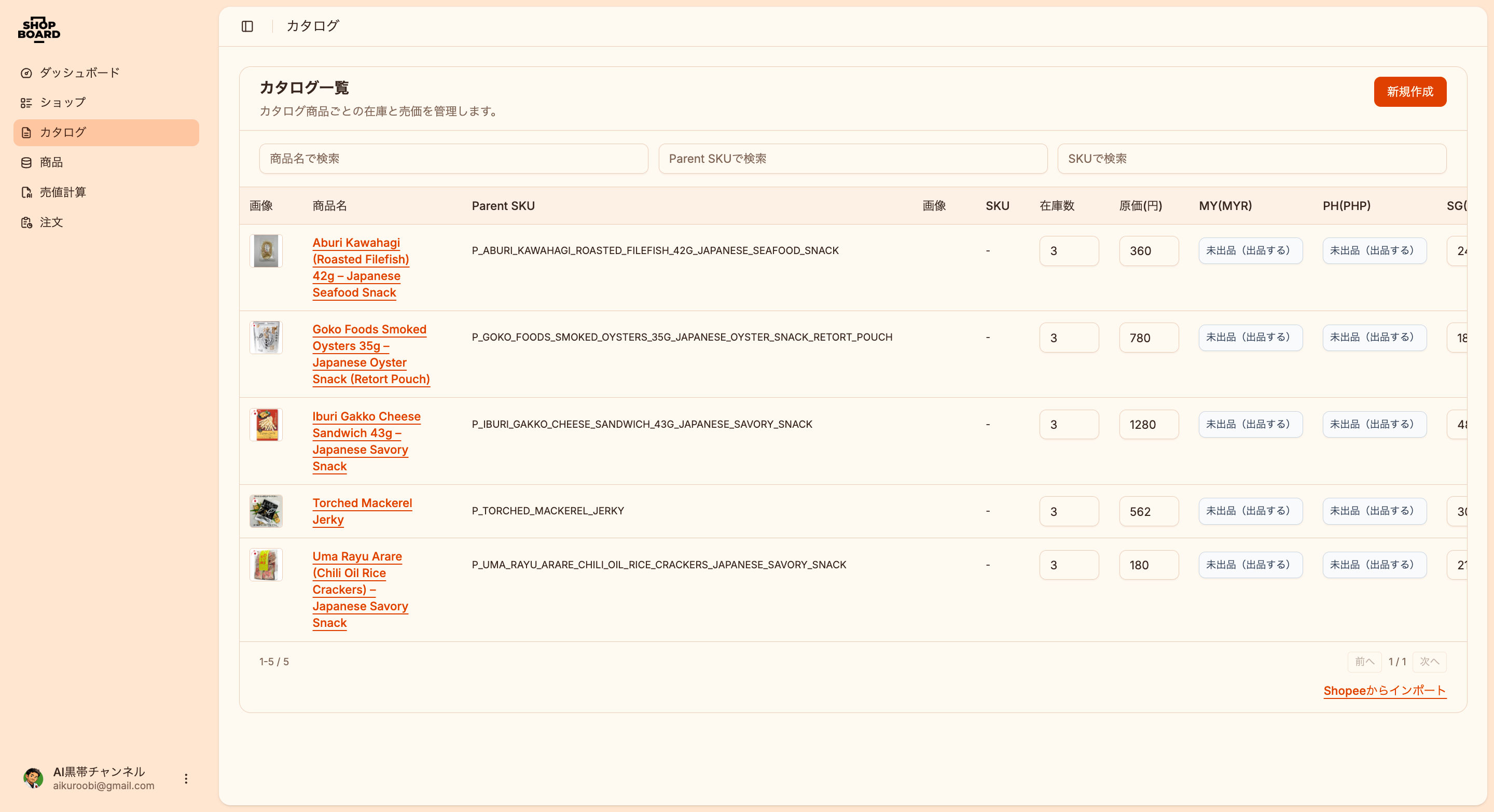Viewport: 1494px width, 812px height.
Task: Click the AI黒帯チャンネル avatar
Action: [33, 778]
